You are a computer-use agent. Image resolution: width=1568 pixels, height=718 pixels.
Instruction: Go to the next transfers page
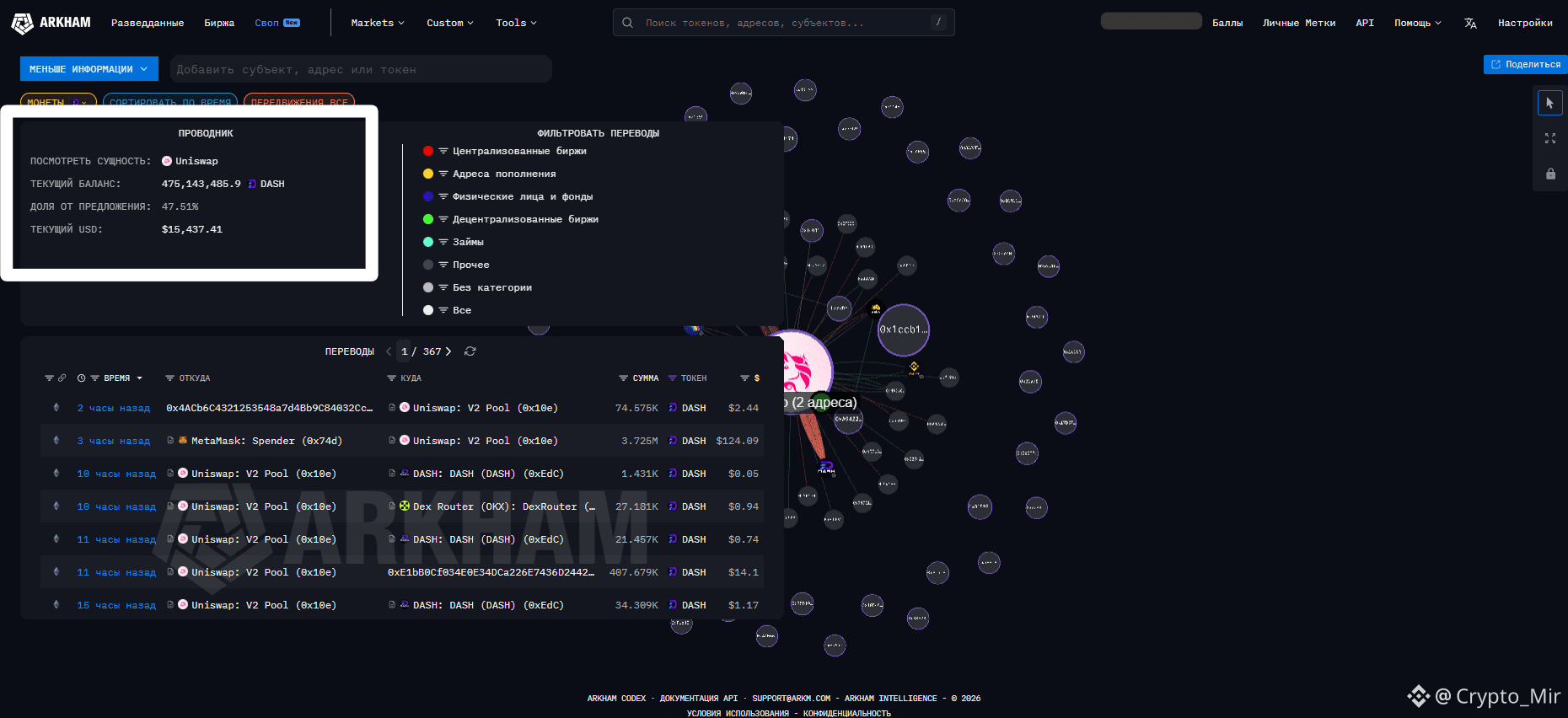[x=448, y=351]
